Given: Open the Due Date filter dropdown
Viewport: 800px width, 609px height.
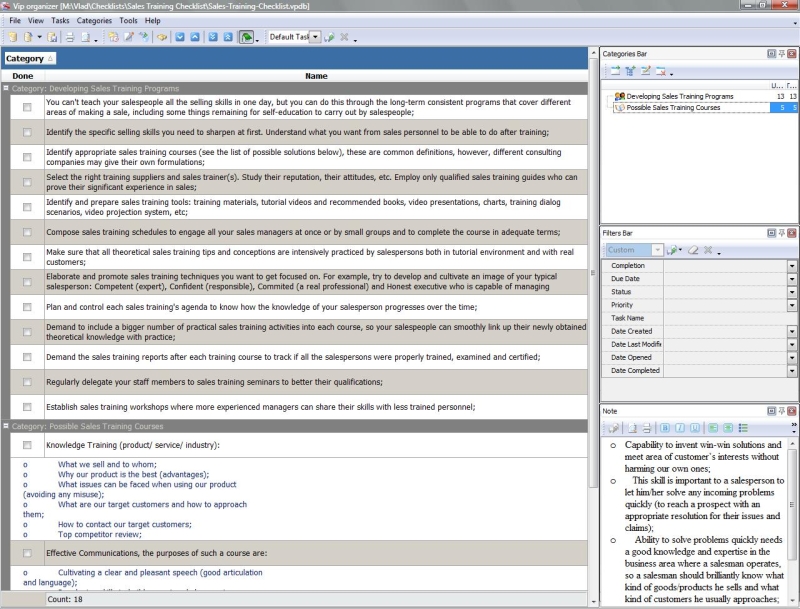Looking at the screenshot, I should [x=791, y=279].
